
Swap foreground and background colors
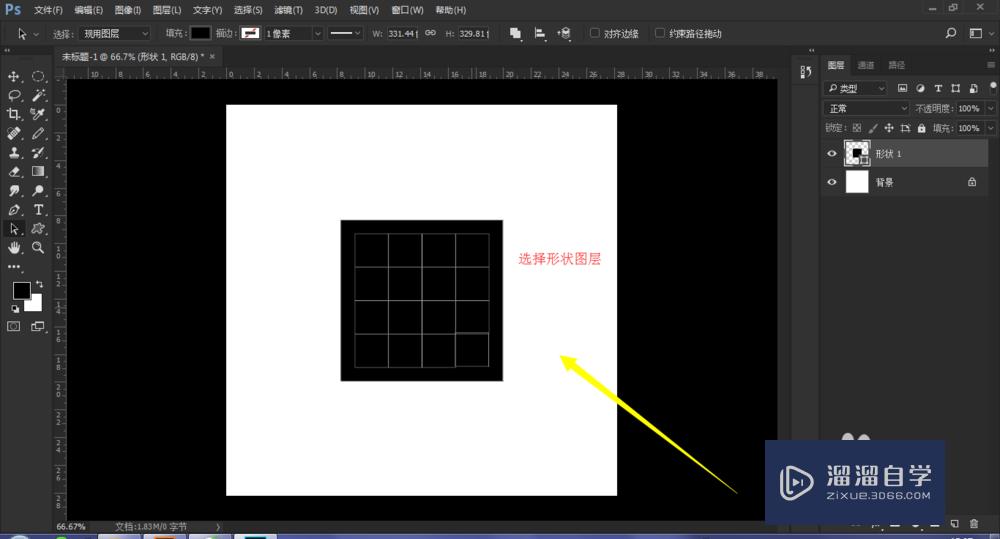coord(40,284)
